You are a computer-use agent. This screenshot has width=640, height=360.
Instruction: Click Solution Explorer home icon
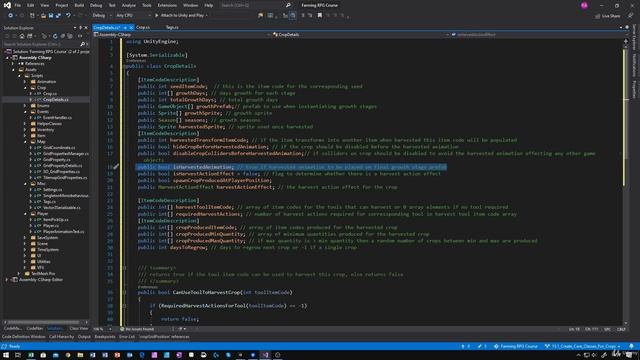click(x=22, y=36)
